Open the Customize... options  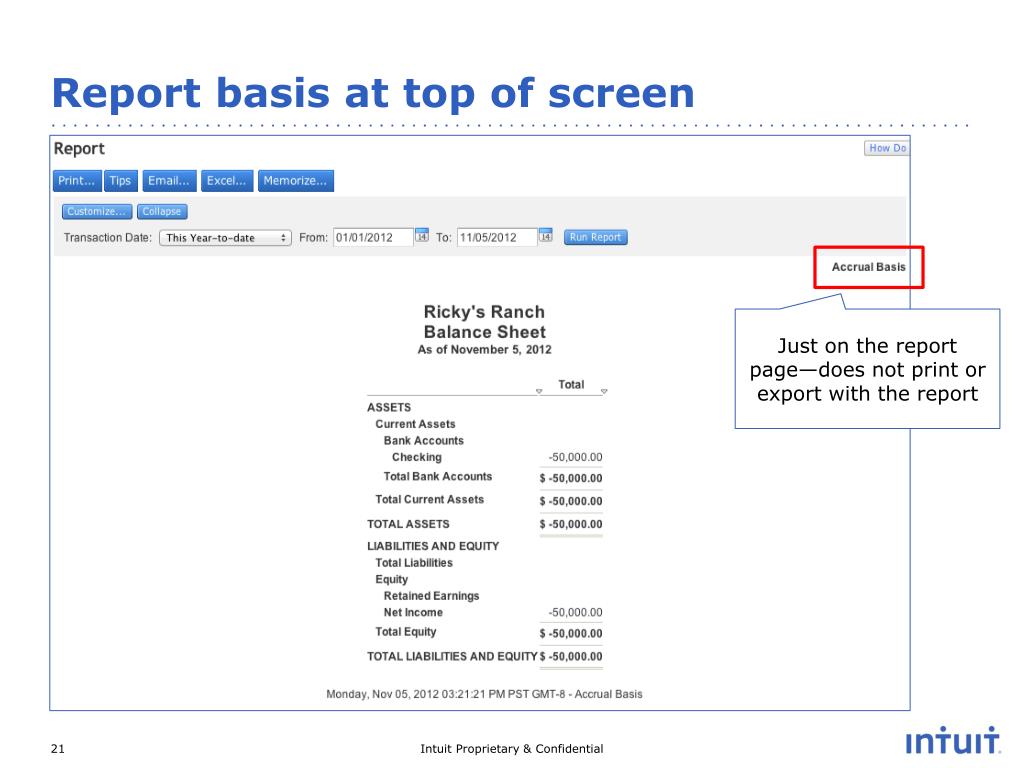(97, 212)
